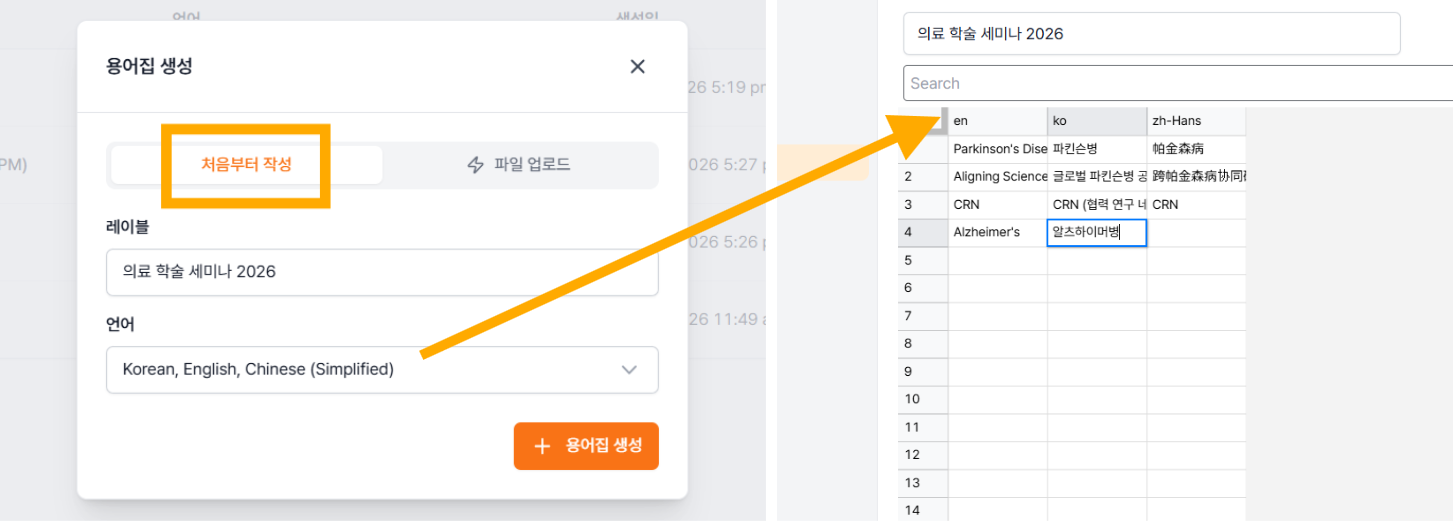Open the Korean, English, Chinese language selector
The image size is (1453, 523).
tap(382, 369)
